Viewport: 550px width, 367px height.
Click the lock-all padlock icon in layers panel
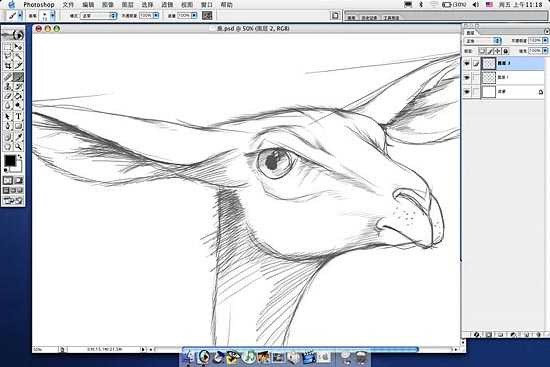[x=505, y=51]
